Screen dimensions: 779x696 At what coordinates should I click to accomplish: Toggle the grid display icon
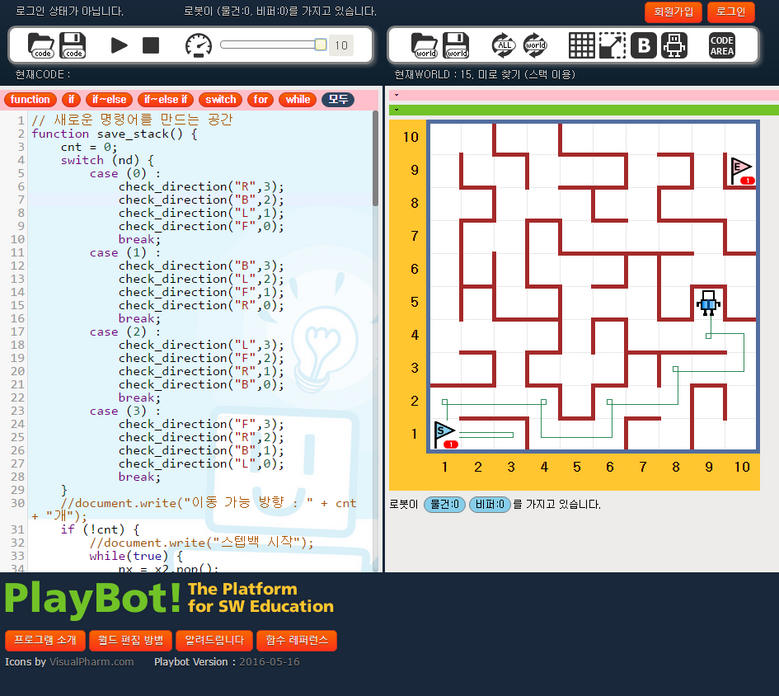tap(581, 45)
